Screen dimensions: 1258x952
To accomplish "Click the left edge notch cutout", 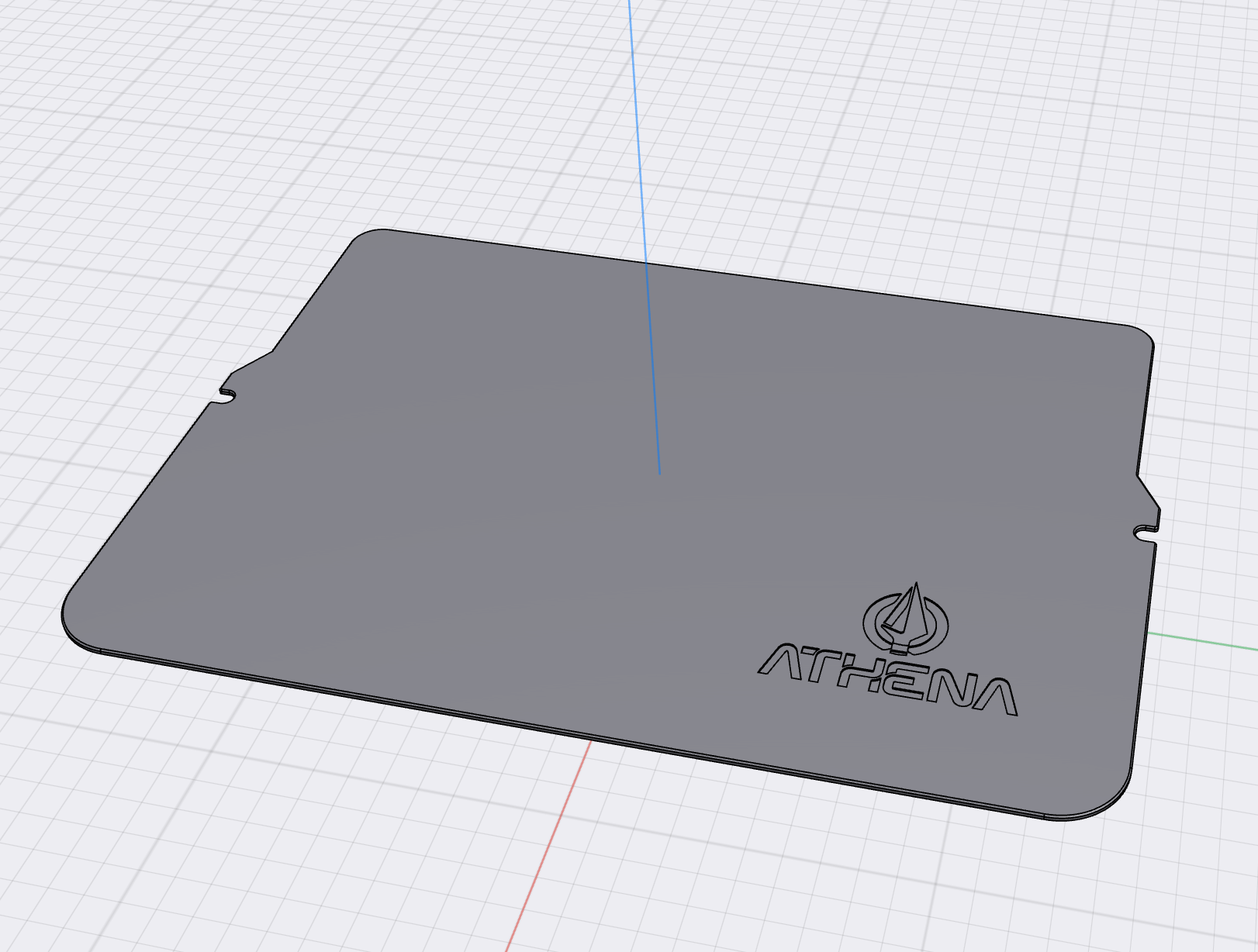I will [227, 392].
